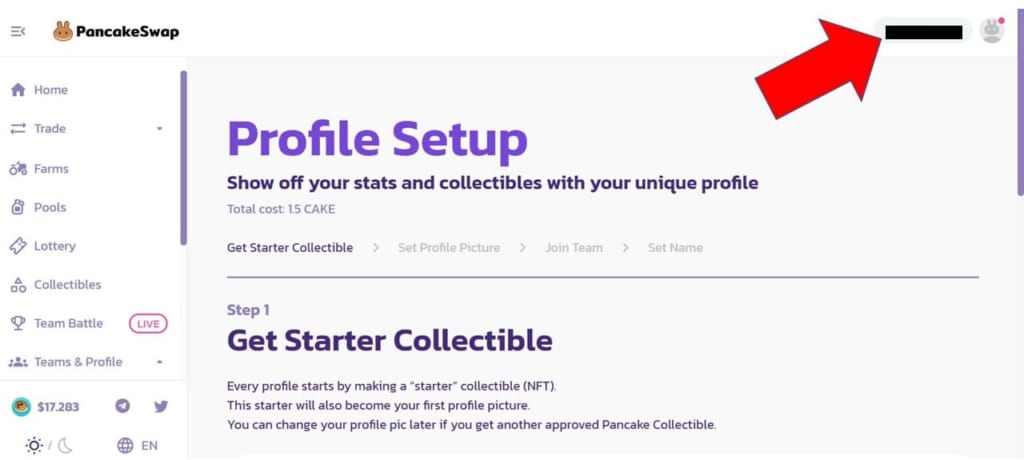The image size is (1024, 460).
Task: Collapse the sidebar with hamburger menu icon
Action: click(18, 31)
